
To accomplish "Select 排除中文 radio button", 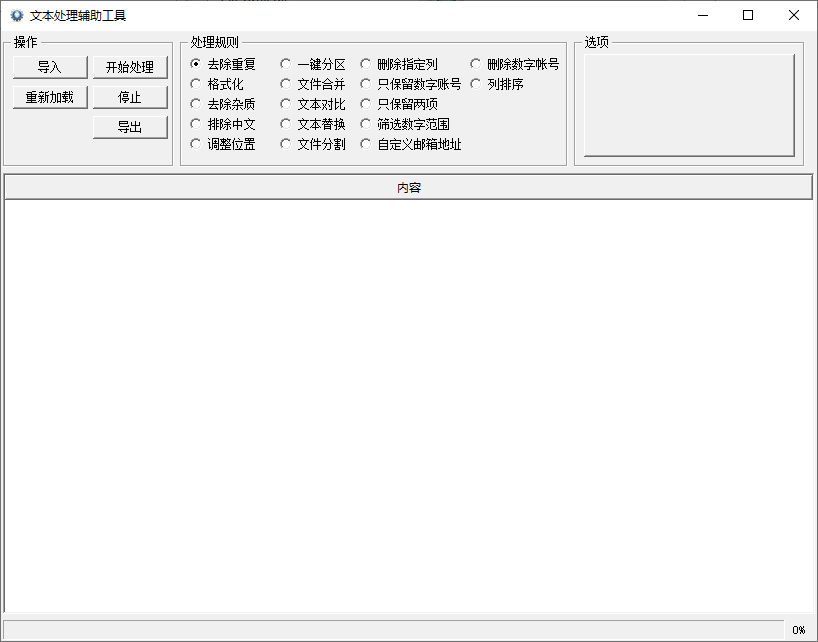I will click(x=223, y=124).
